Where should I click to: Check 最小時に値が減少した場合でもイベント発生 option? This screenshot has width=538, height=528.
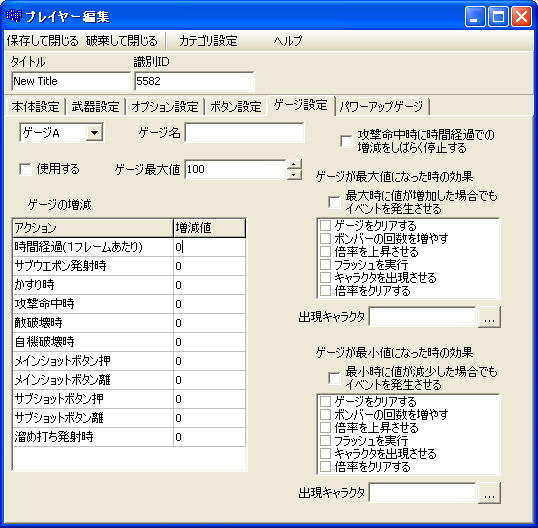coord(334,378)
